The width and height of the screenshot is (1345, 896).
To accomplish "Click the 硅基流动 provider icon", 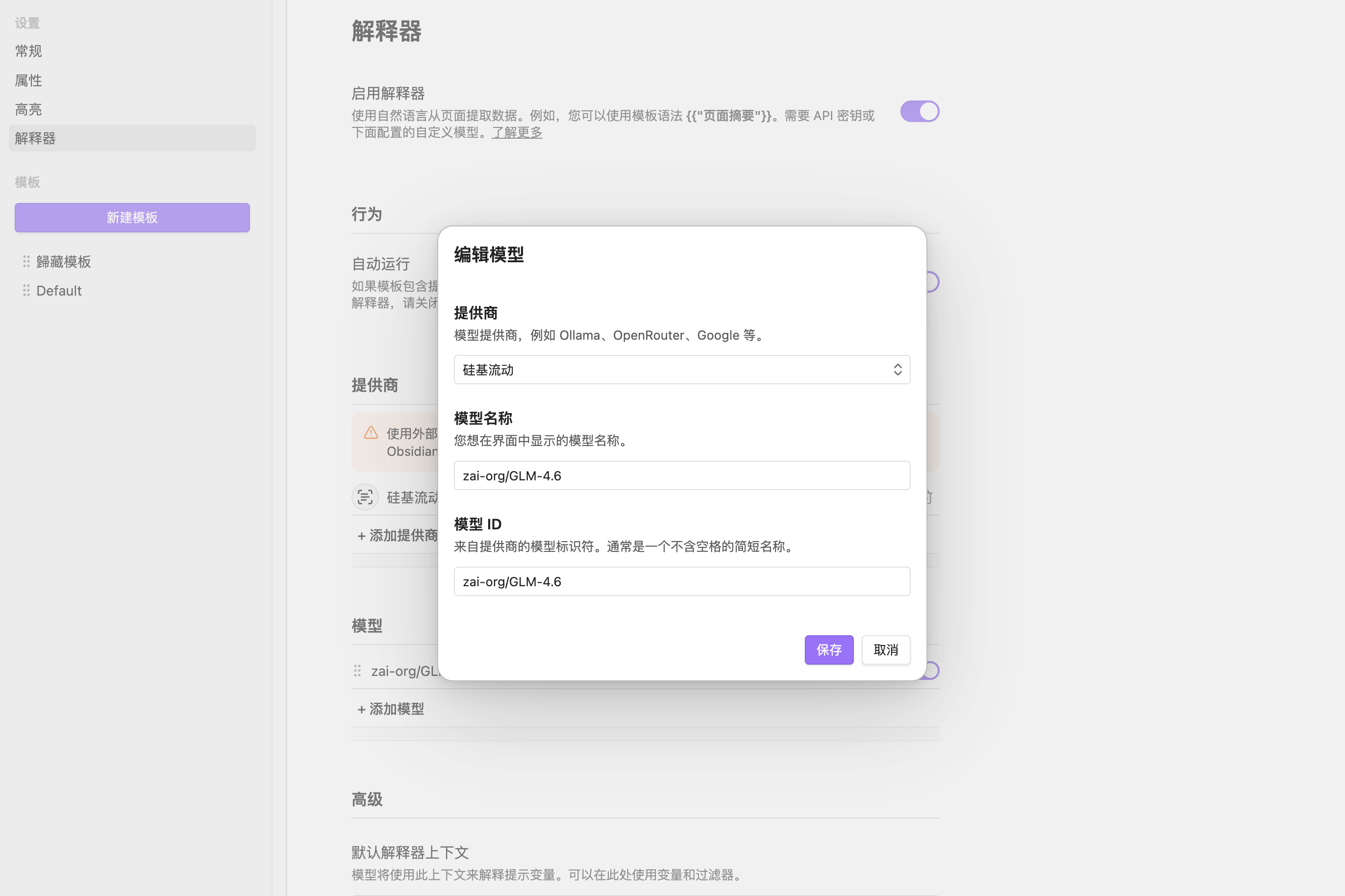I will point(365,497).
